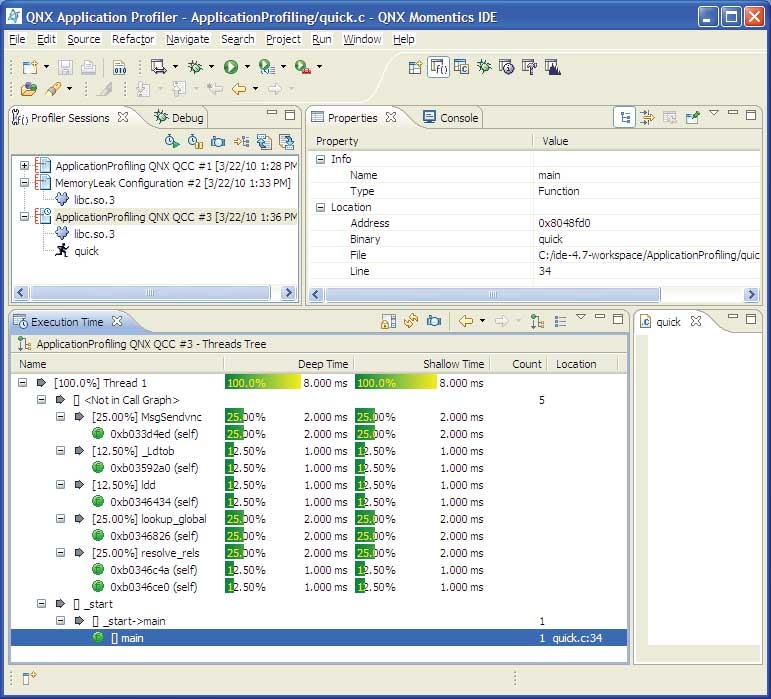Open the Run button dropdown arrow

click(246, 67)
